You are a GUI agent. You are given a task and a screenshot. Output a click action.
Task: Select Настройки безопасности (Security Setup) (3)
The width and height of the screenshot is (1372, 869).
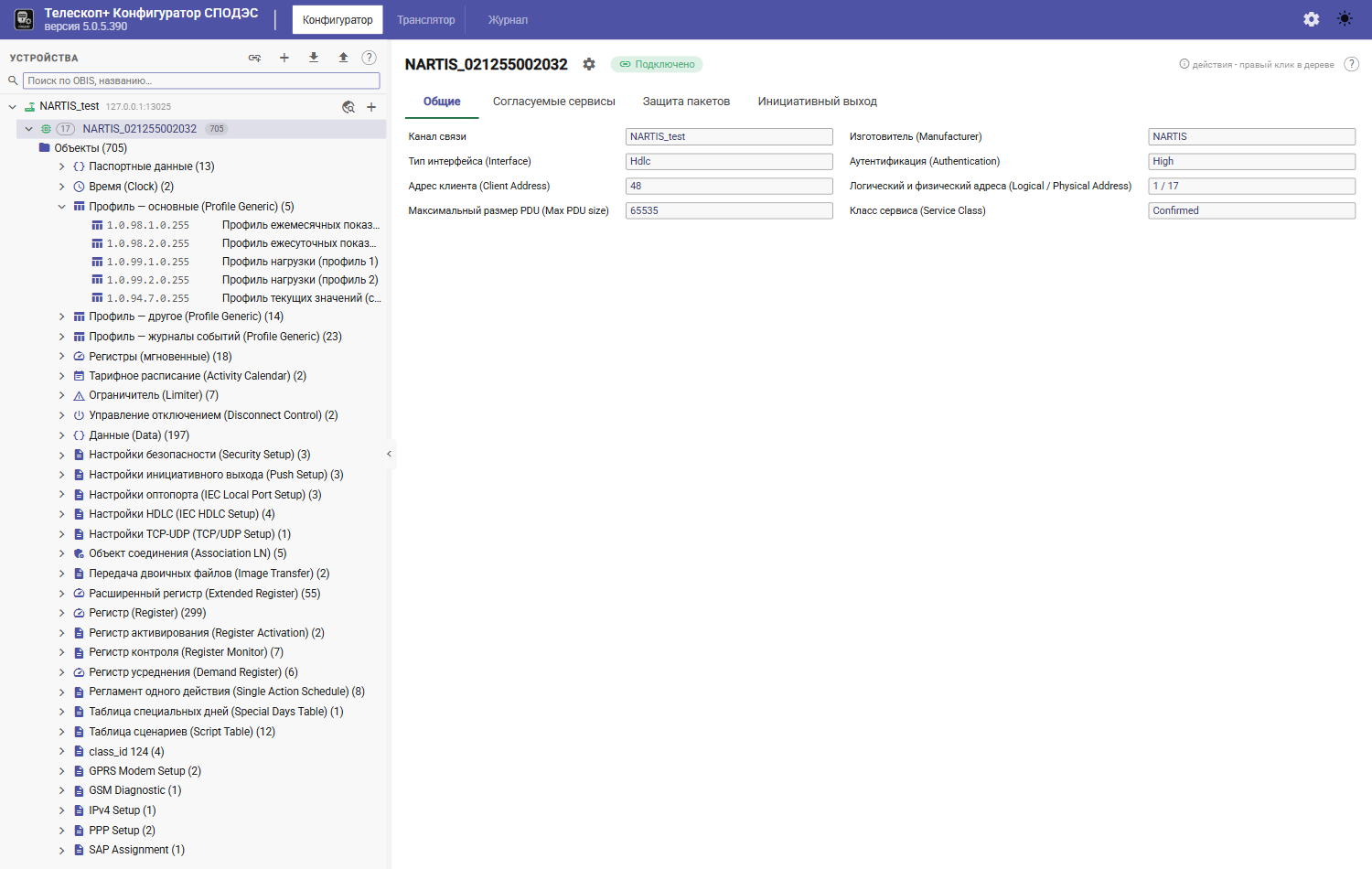199,455
